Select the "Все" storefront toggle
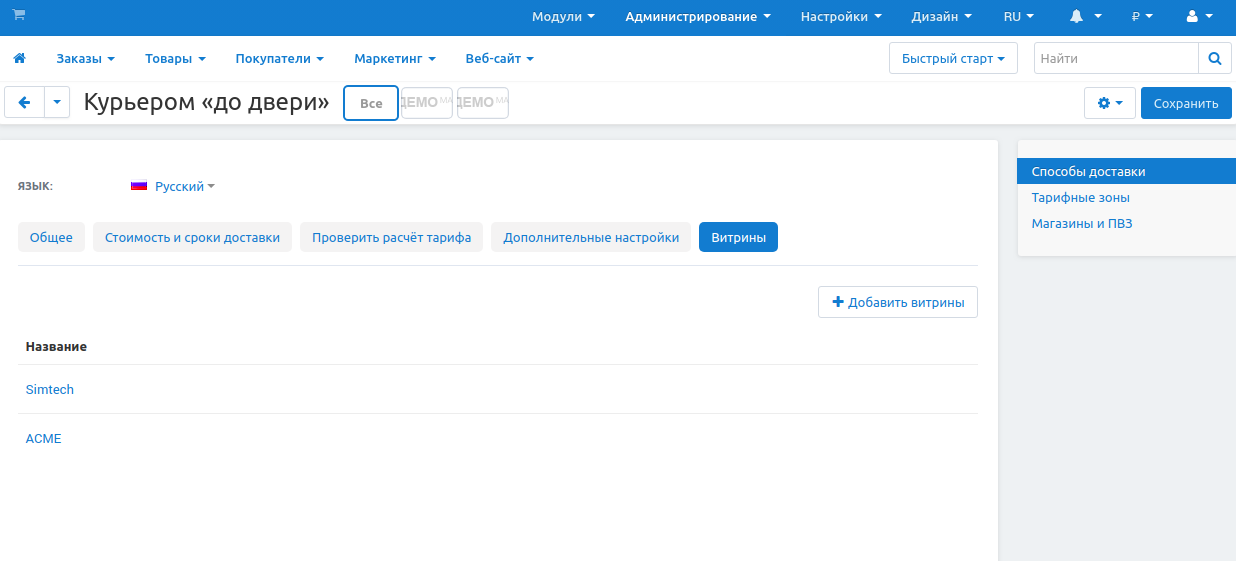Image resolution: width=1236 pixels, height=561 pixels. 371,103
